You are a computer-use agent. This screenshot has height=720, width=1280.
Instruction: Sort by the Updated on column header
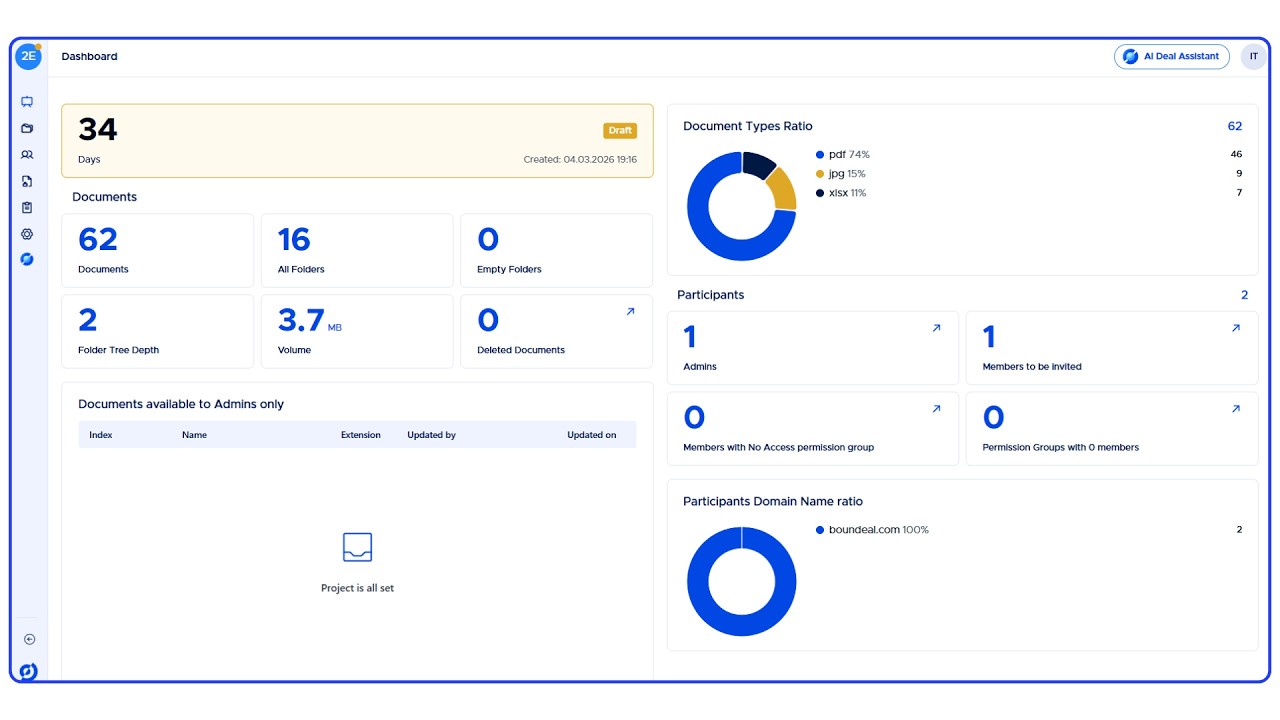point(592,435)
